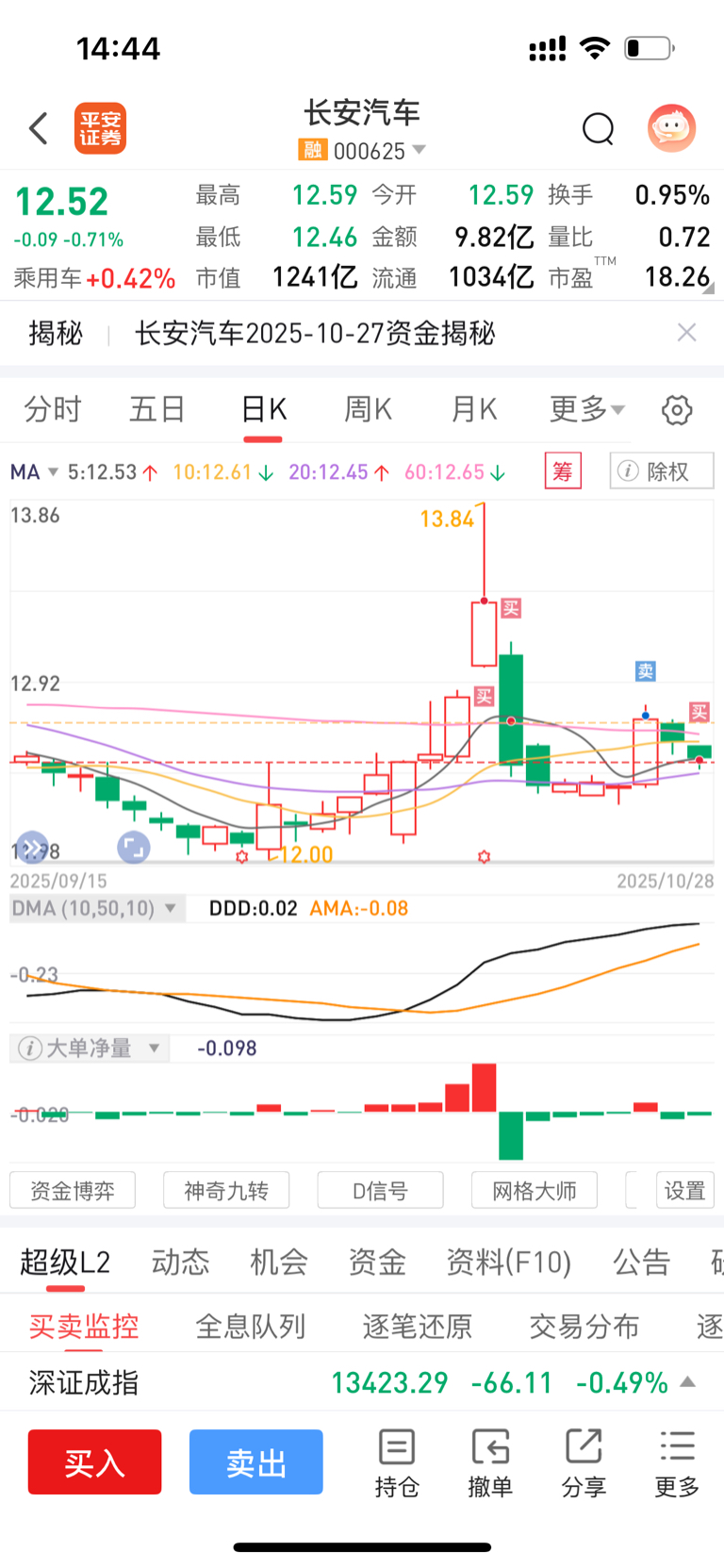This screenshot has width=724, height=1568.
Task: Select the 资金博弈 indicator button
Action: 73,1190
